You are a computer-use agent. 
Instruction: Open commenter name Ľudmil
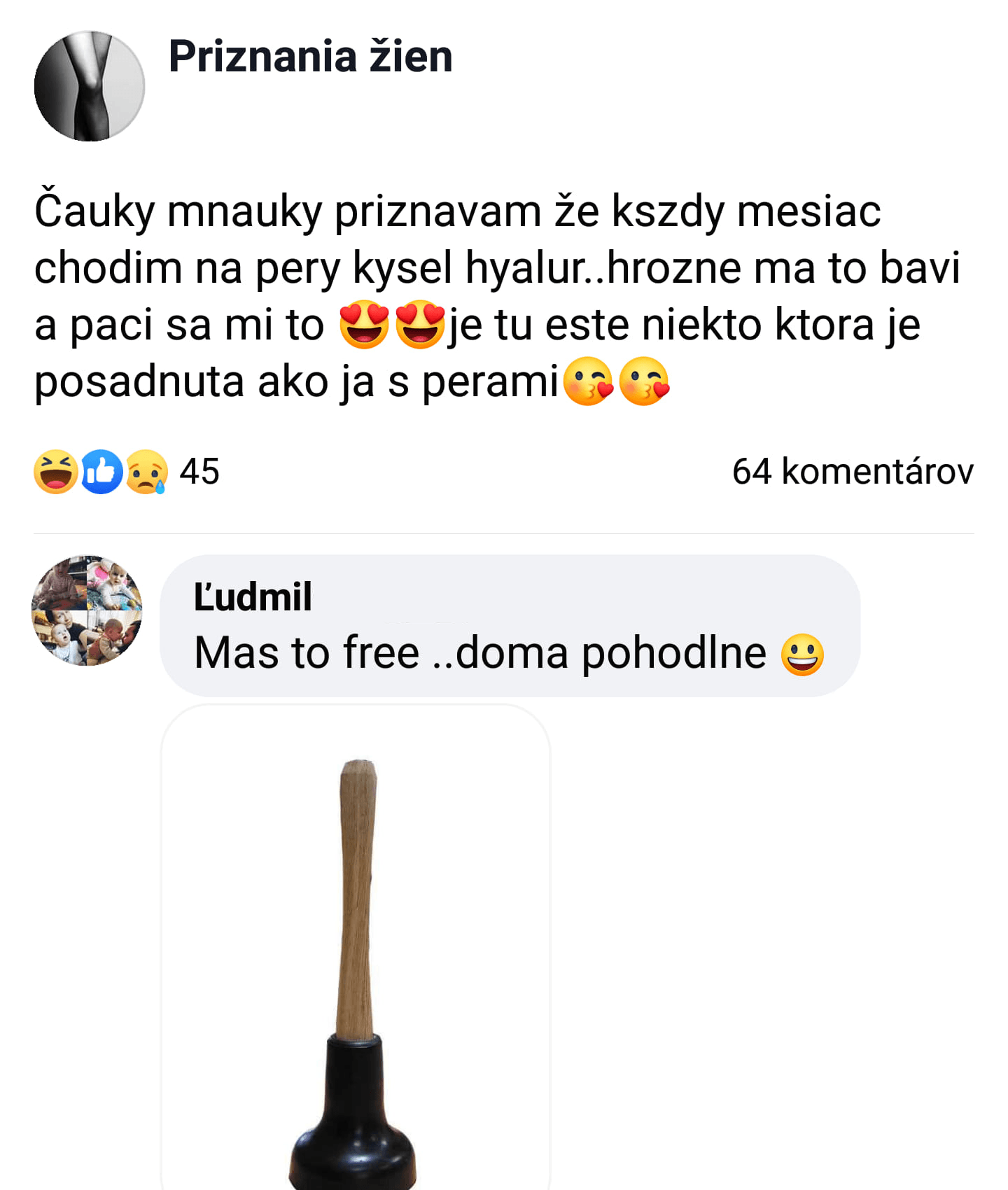[x=253, y=597]
